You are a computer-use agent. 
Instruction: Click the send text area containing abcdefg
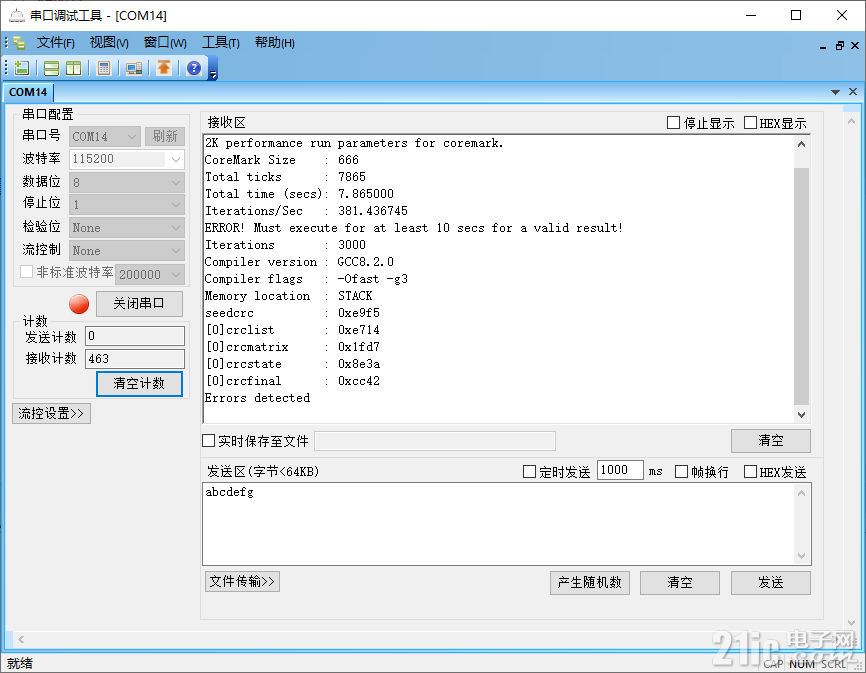[x=499, y=524]
